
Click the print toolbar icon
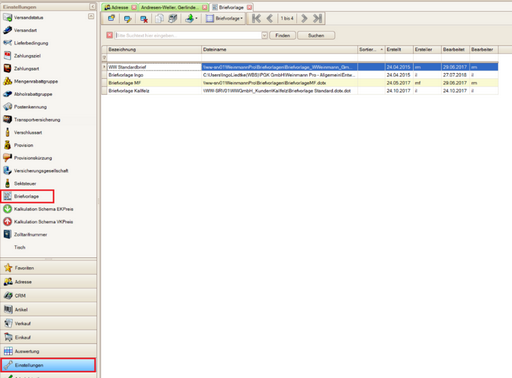coord(173,19)
